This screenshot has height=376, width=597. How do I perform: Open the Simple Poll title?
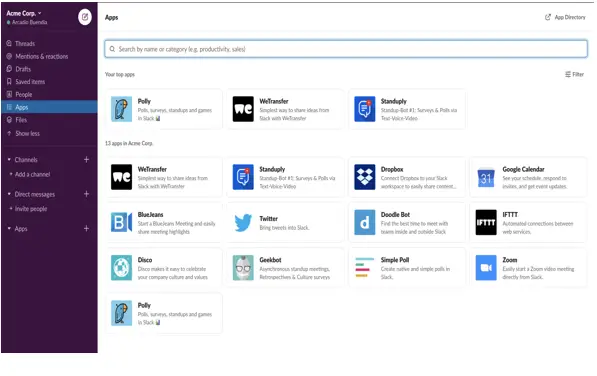[395, 260]
